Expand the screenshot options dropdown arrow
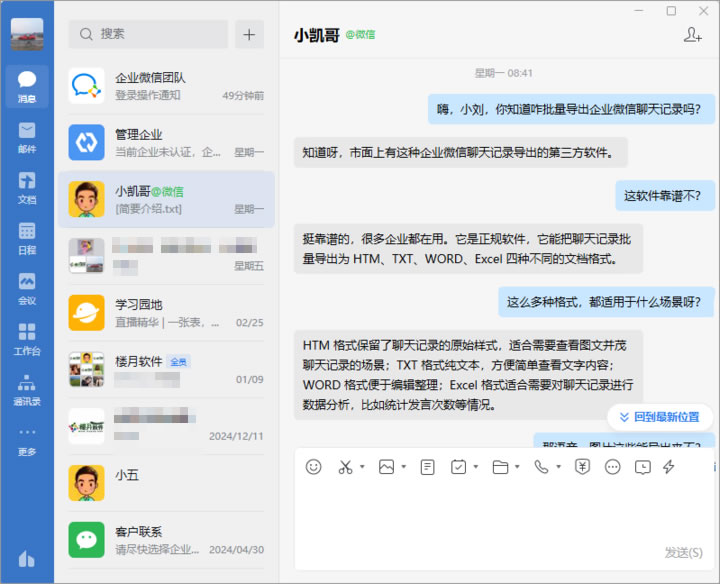 (x=362, y=467)
